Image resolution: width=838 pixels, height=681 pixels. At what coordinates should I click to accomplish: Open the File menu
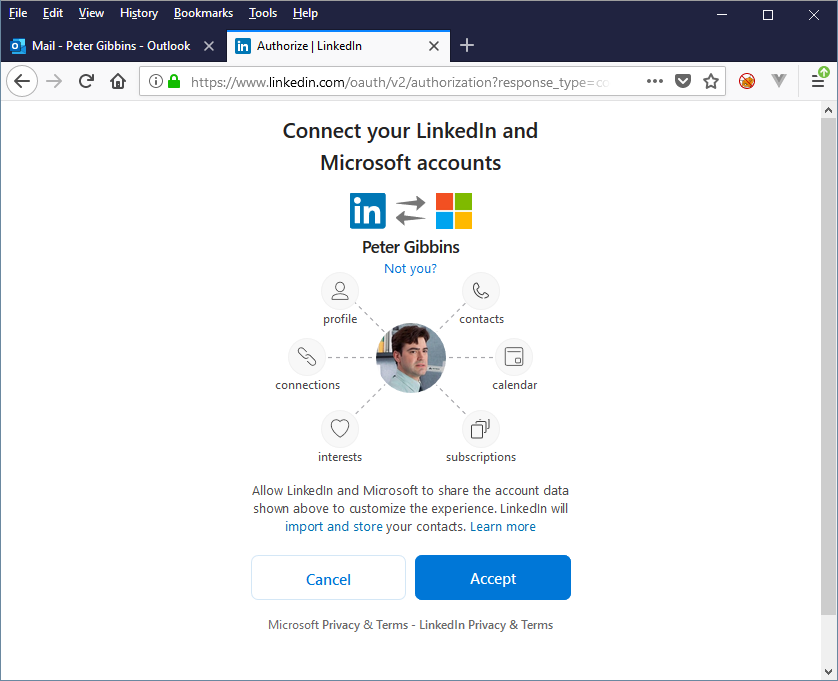click(x=18, y=13)
